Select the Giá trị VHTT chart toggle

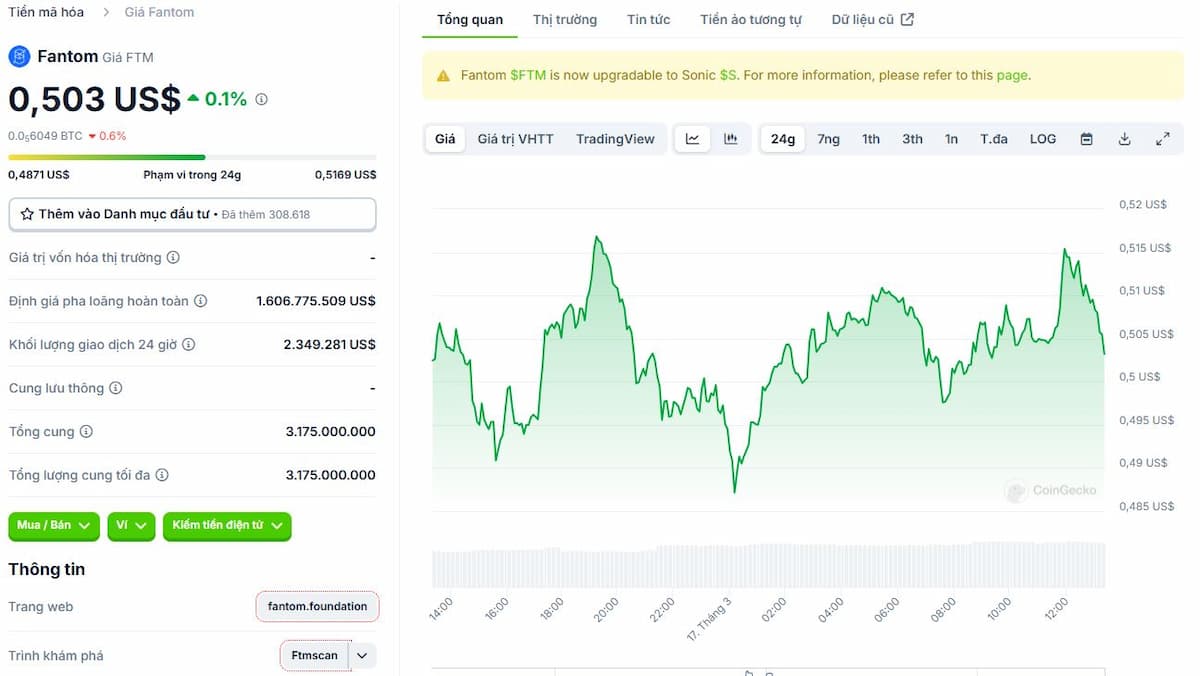(515, 139)
